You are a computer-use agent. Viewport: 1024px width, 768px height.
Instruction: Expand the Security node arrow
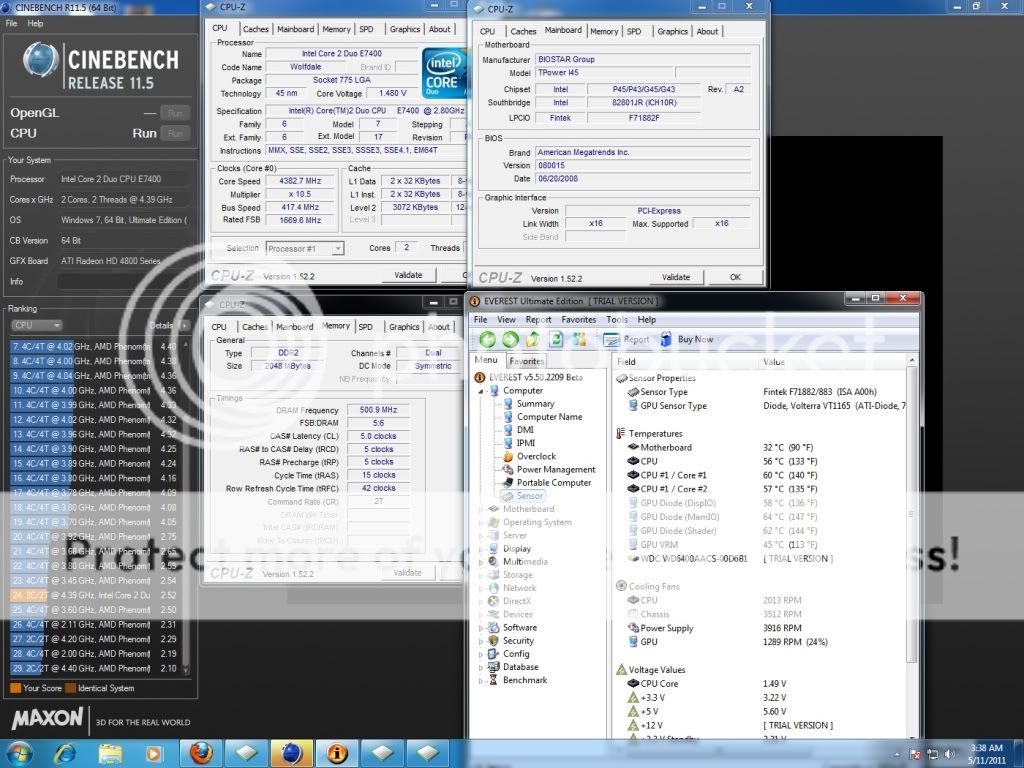(x=481, y=641)
